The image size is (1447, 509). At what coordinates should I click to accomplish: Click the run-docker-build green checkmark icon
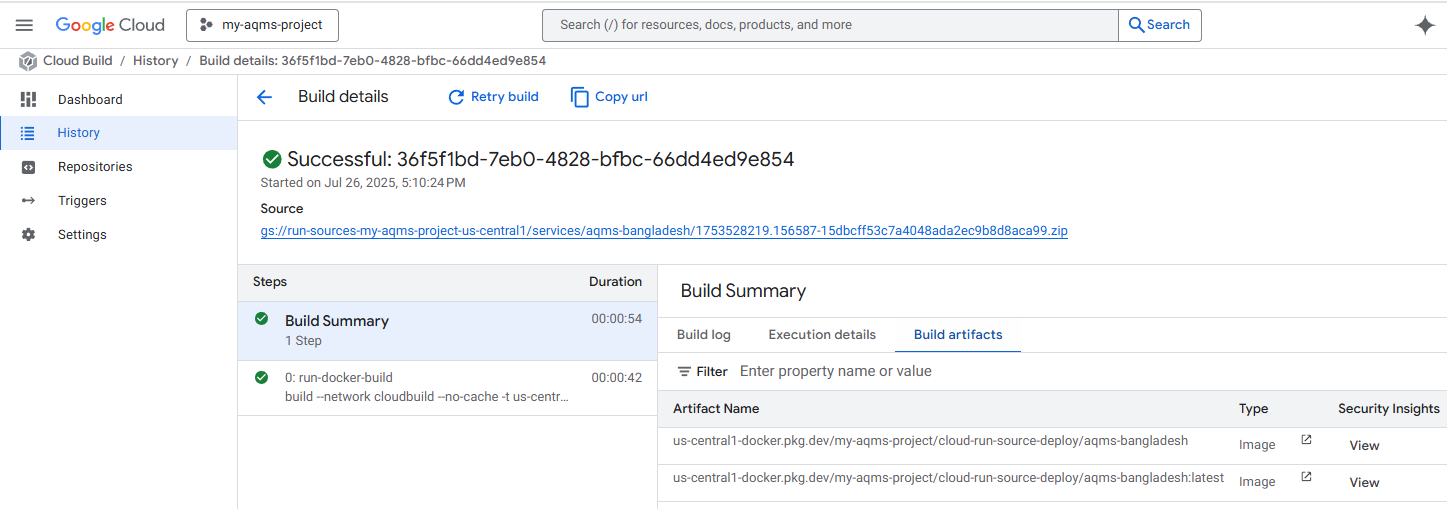click(x=262, y=378)
